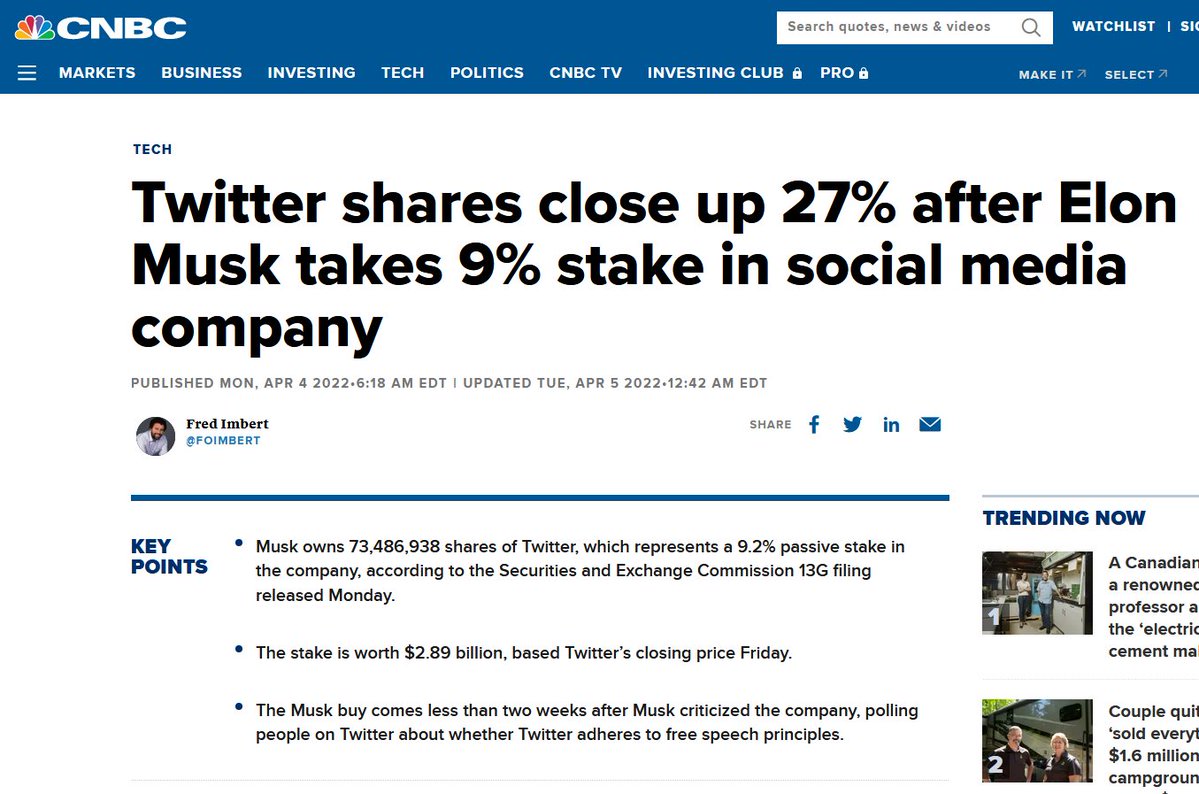Screen dimensions: 1199x794
Task: Open the Tech section
Action: pyautogui.click(x=402, y=73)
